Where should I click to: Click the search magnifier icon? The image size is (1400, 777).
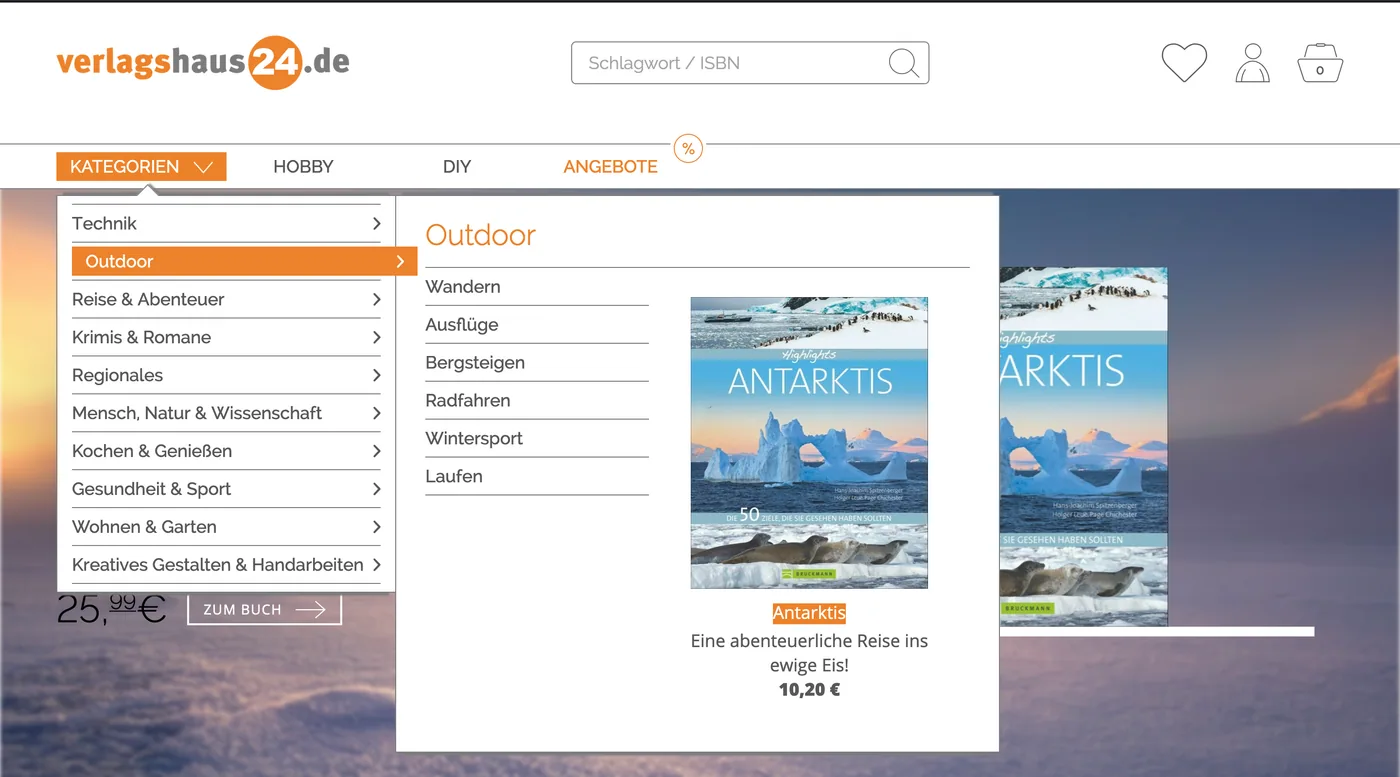point(903,63)
